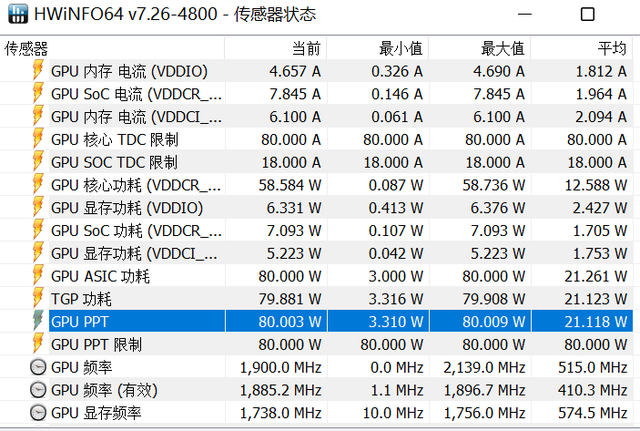Image resolution: width=640 pixels, height=431 pixels.
Task: Select the GPU 内存 电流 (VDDIO) sensor label
Action: pos(129,71)
